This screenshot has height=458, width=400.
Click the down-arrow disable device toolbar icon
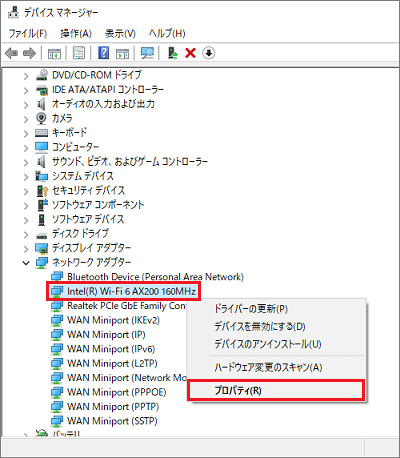pos(209,53)
